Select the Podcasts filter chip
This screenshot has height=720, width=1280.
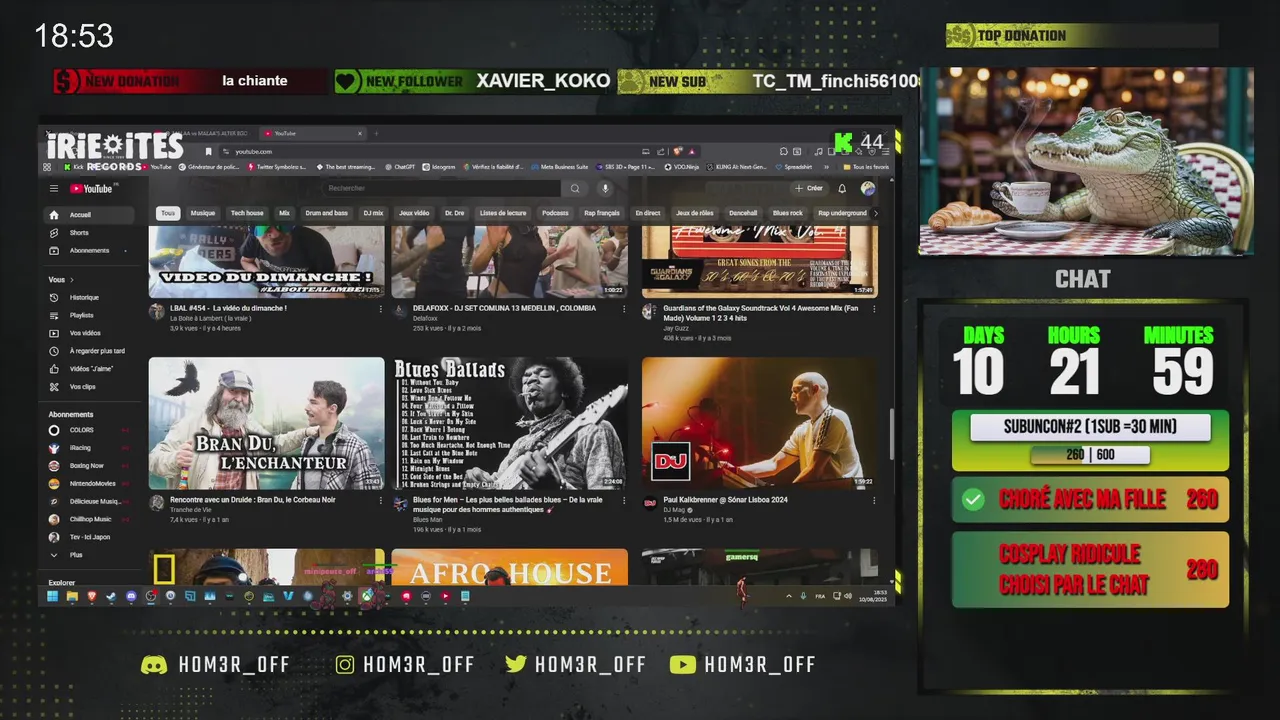coord(555,213)
